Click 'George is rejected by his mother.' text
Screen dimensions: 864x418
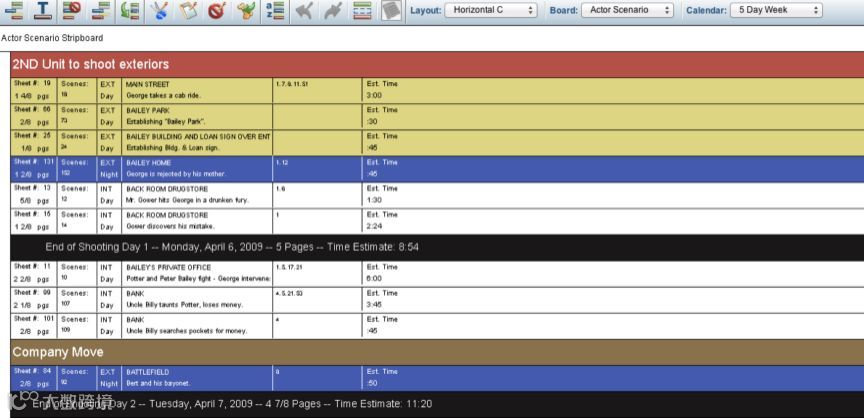176,174
